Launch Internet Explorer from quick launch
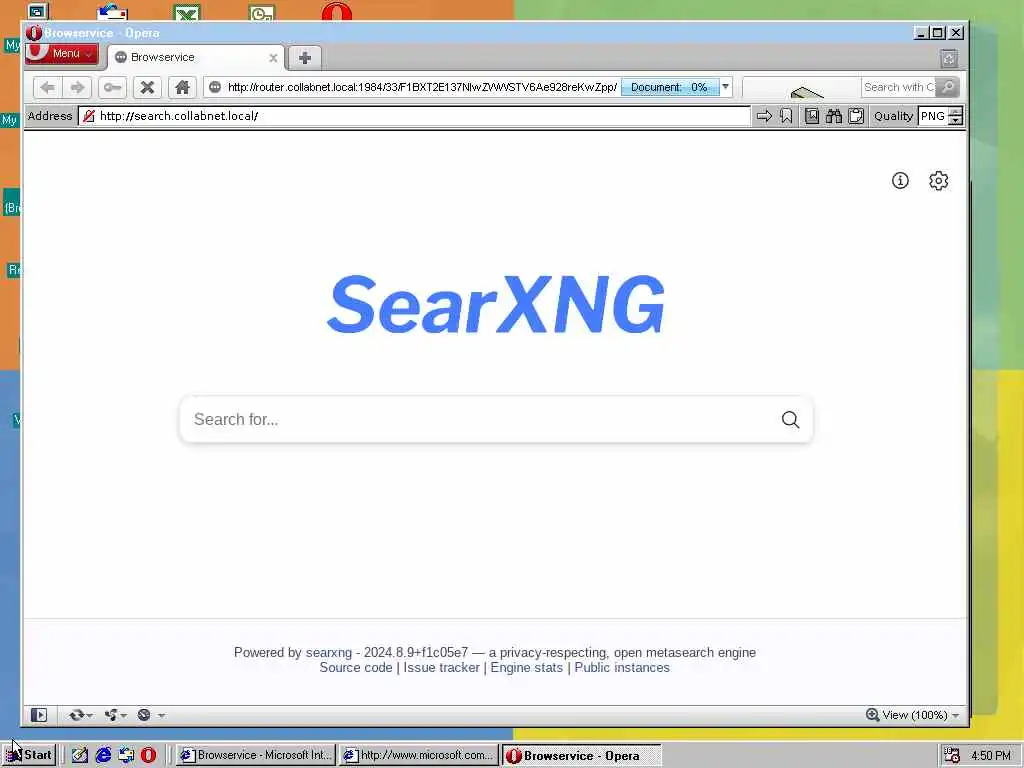 [103, 755]
